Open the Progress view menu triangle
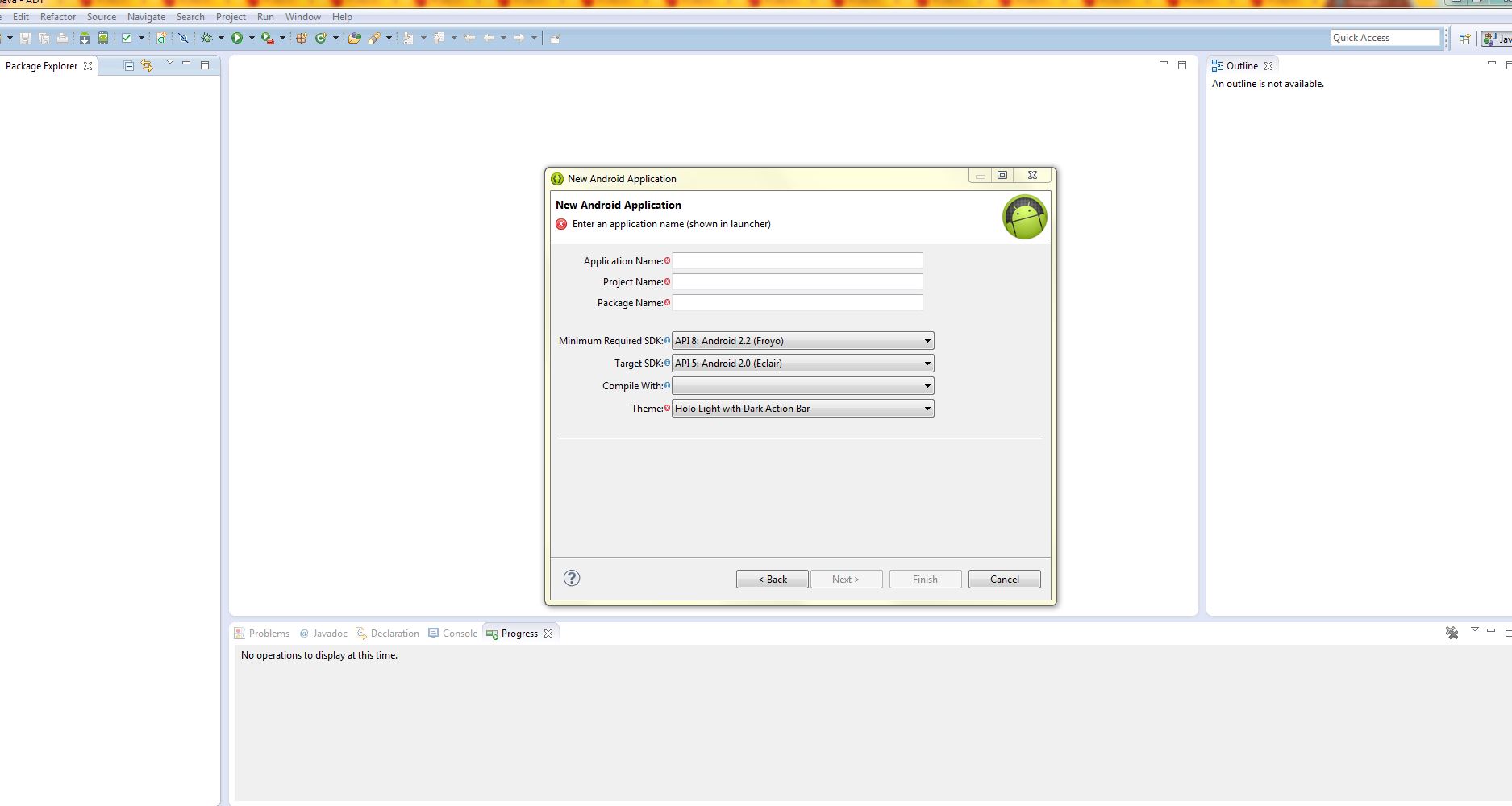This screenshot has height=806, width=1512. pyautogui.click(x=1474, y=629)
